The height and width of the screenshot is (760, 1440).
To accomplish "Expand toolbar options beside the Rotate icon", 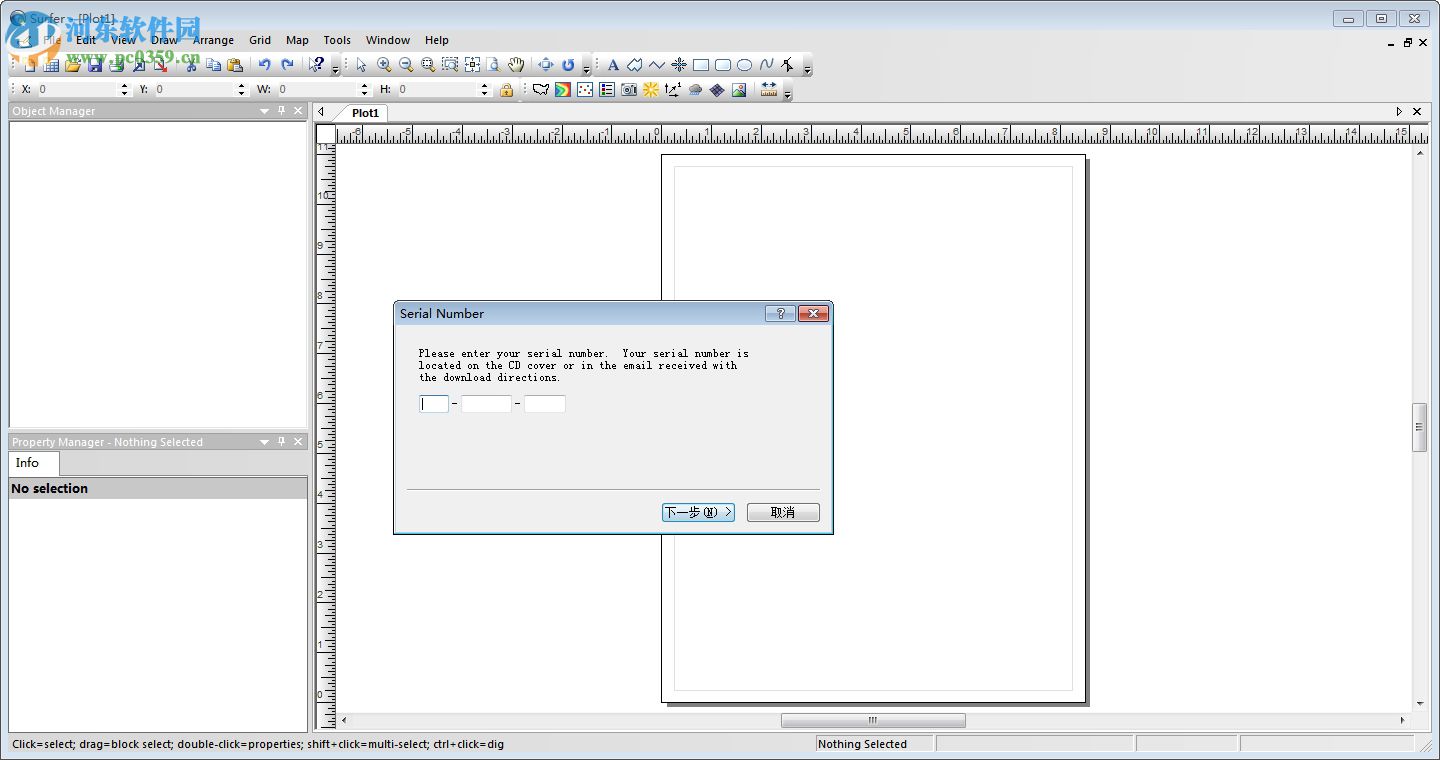I will [587, 69].
